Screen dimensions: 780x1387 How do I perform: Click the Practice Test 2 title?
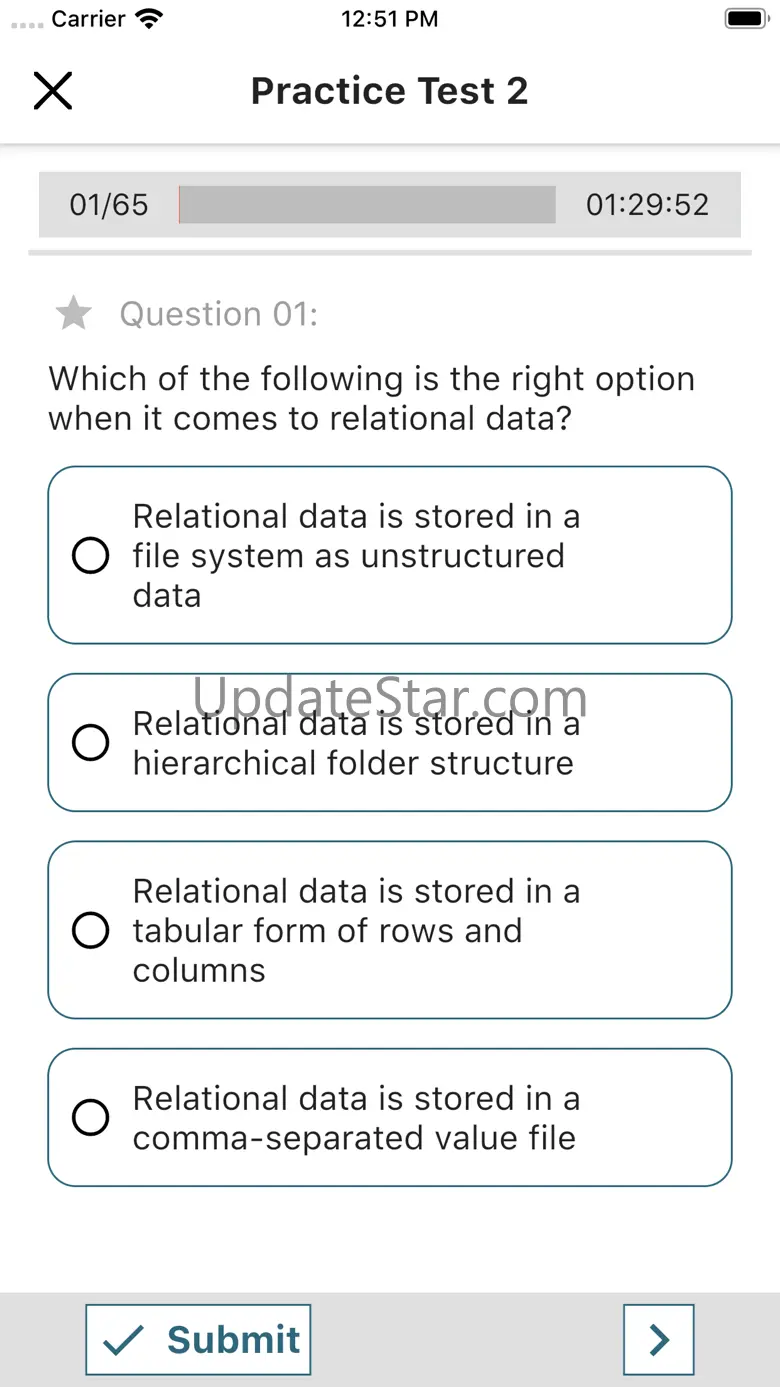coord(389,91)
